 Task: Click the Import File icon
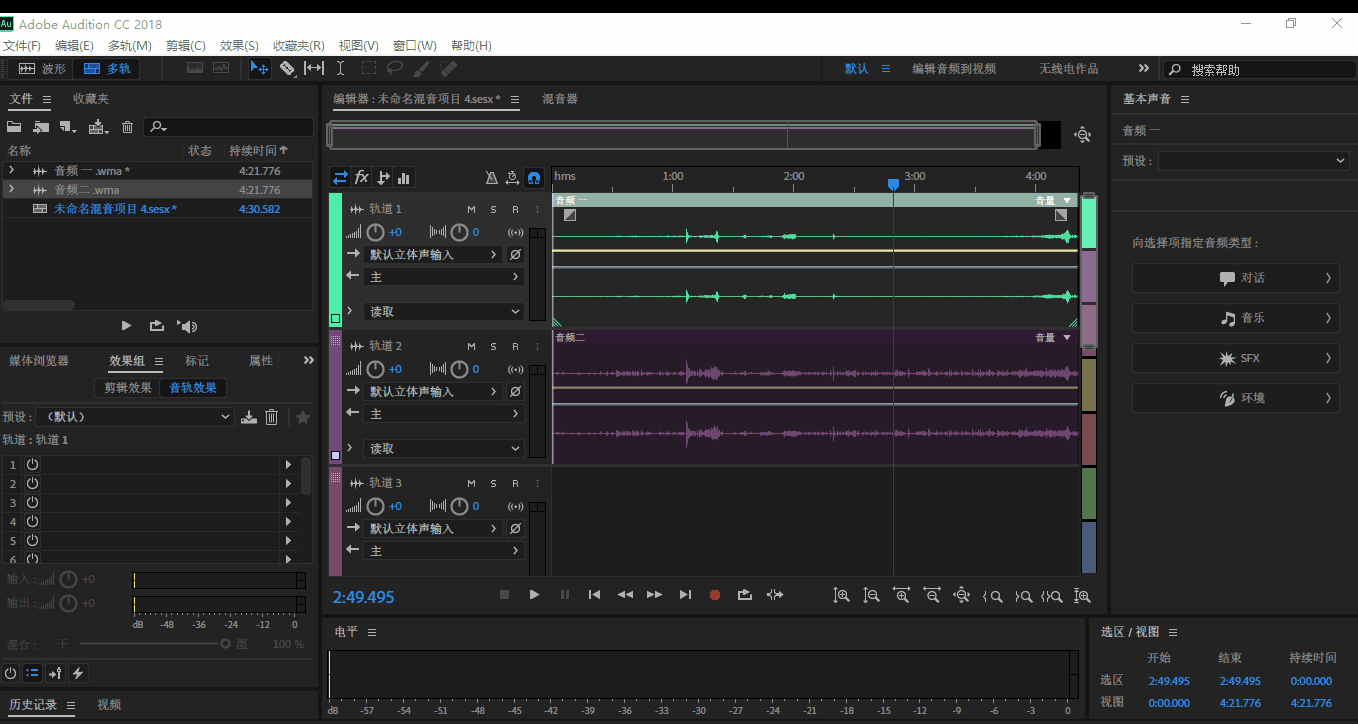click(41, 127)
